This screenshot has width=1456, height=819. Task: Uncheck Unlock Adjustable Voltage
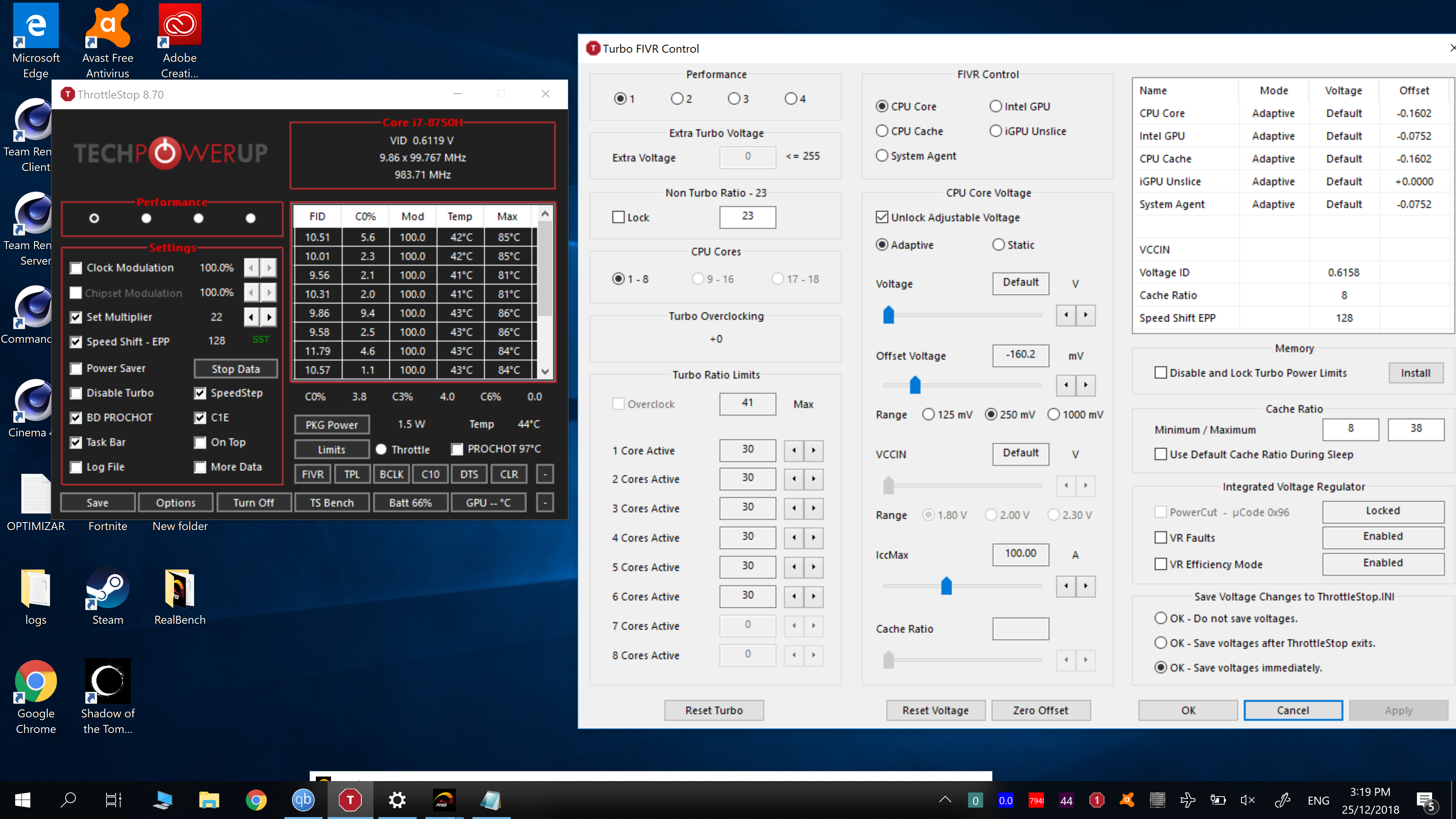pyautogui.click(x=882, y=218)
